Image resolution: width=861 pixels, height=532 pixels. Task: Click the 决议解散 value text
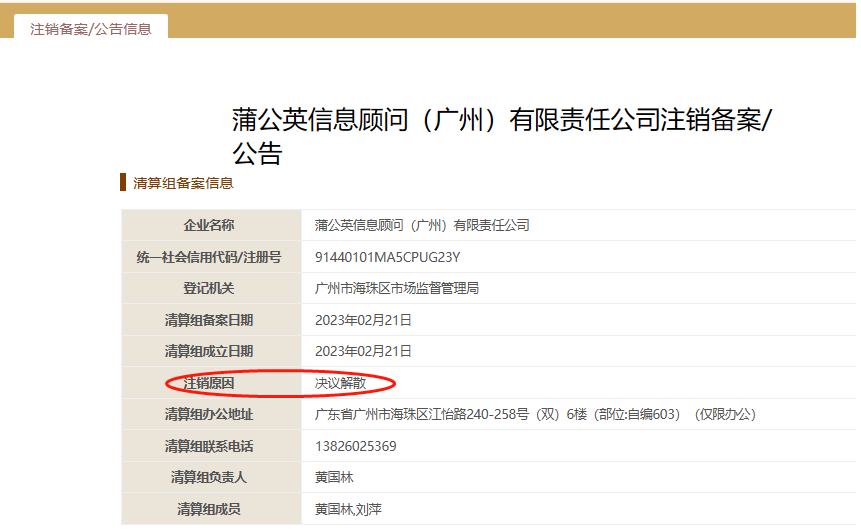click(339, 383)
